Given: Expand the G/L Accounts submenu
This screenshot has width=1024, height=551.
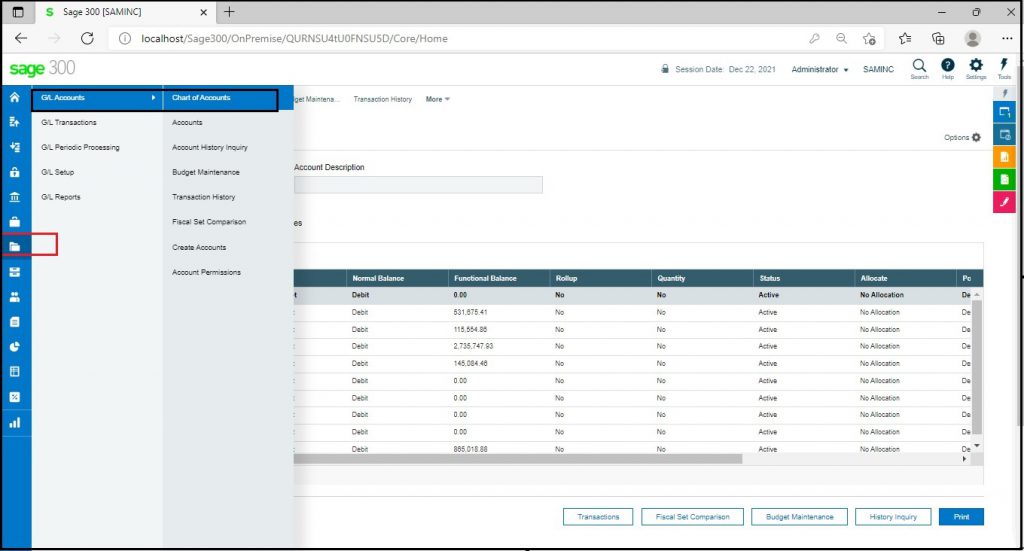Looking at the screenshot, I should (x=97, y=97).
